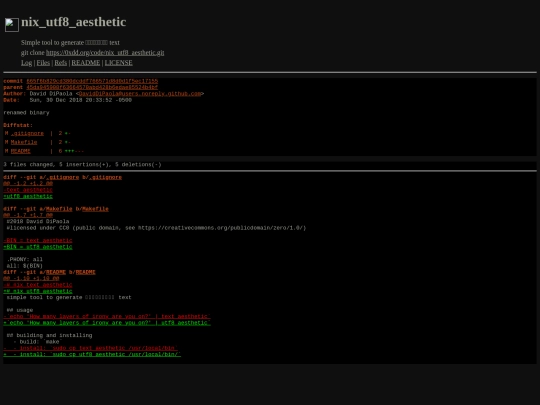Open b/.gitignore in diff header

(x=105, y=177)
